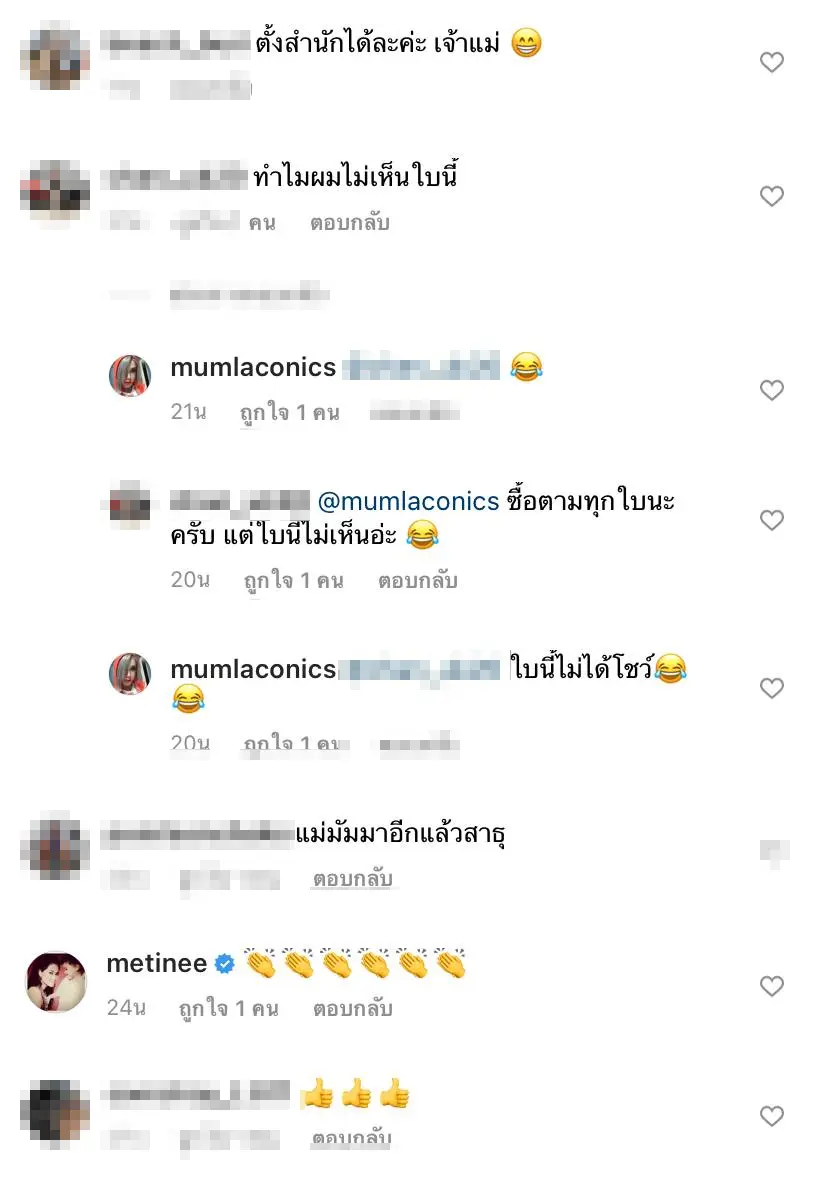
Task: Like metinee's clapping hands comment
Action: (x=771, y=987)
